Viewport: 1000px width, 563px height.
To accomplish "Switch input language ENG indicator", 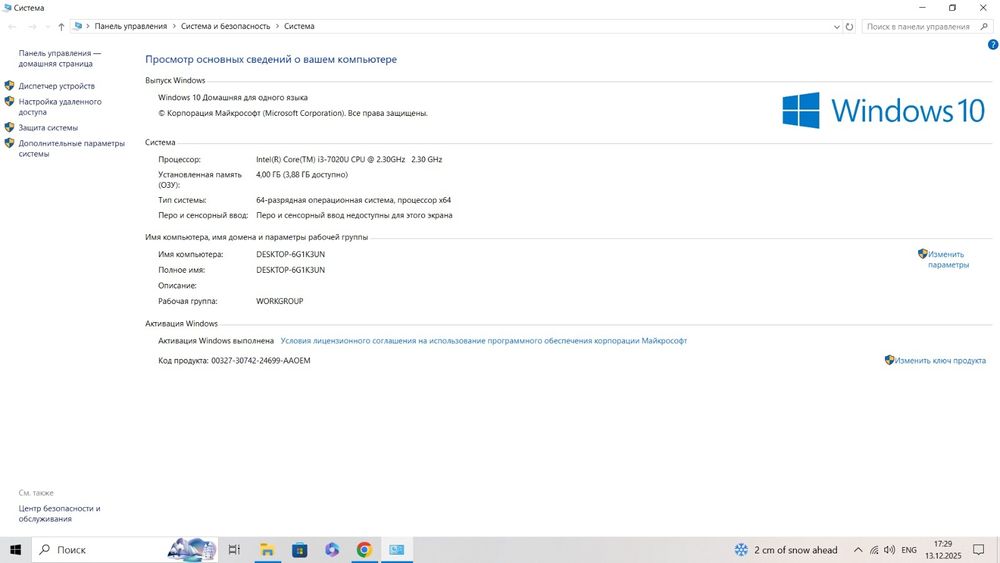I will point(909,550).
